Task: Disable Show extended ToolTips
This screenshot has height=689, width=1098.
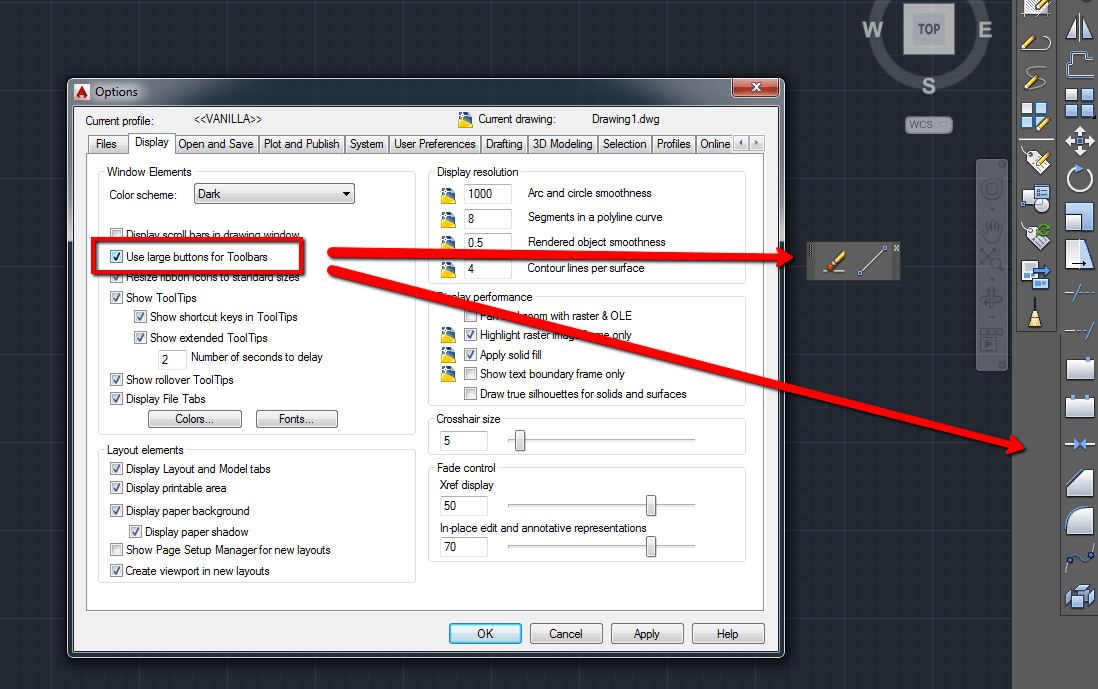Action: click(x=141, y=337)
